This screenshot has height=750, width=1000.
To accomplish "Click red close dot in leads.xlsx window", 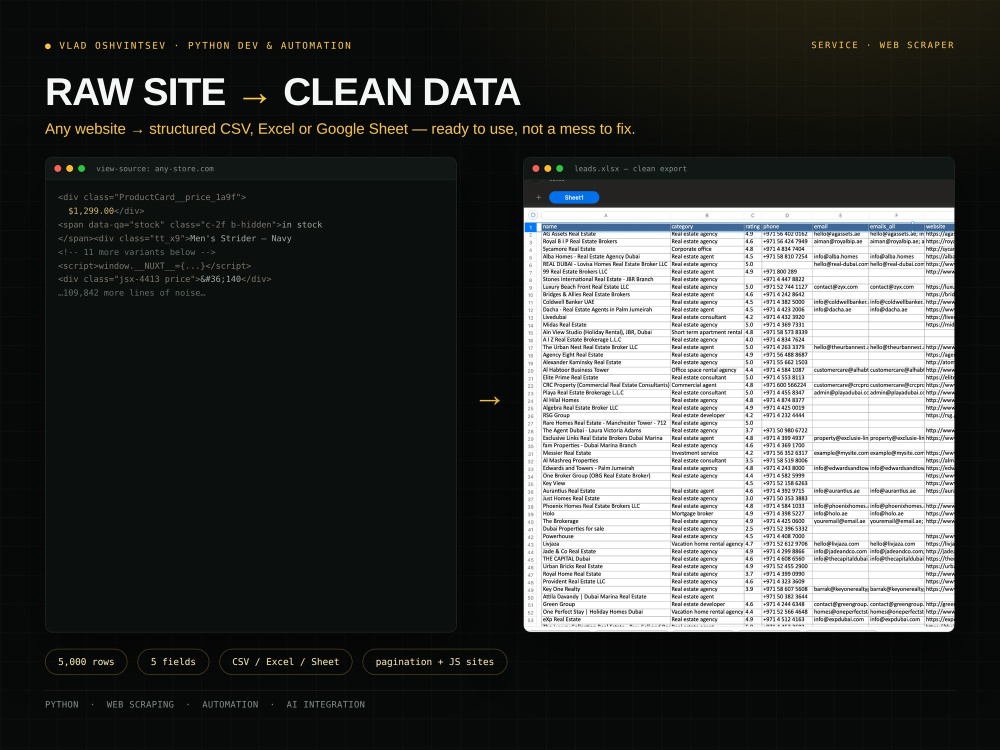I will pyautogui.click(x=536, y=169).
